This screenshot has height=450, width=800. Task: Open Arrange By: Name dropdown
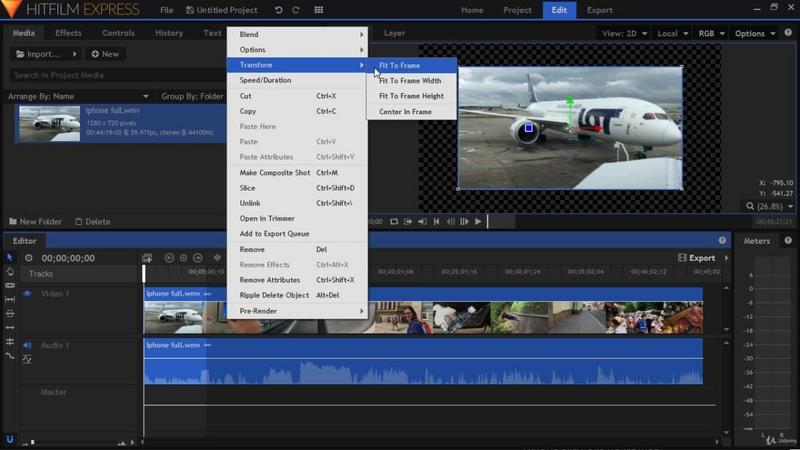click(78, 96)
